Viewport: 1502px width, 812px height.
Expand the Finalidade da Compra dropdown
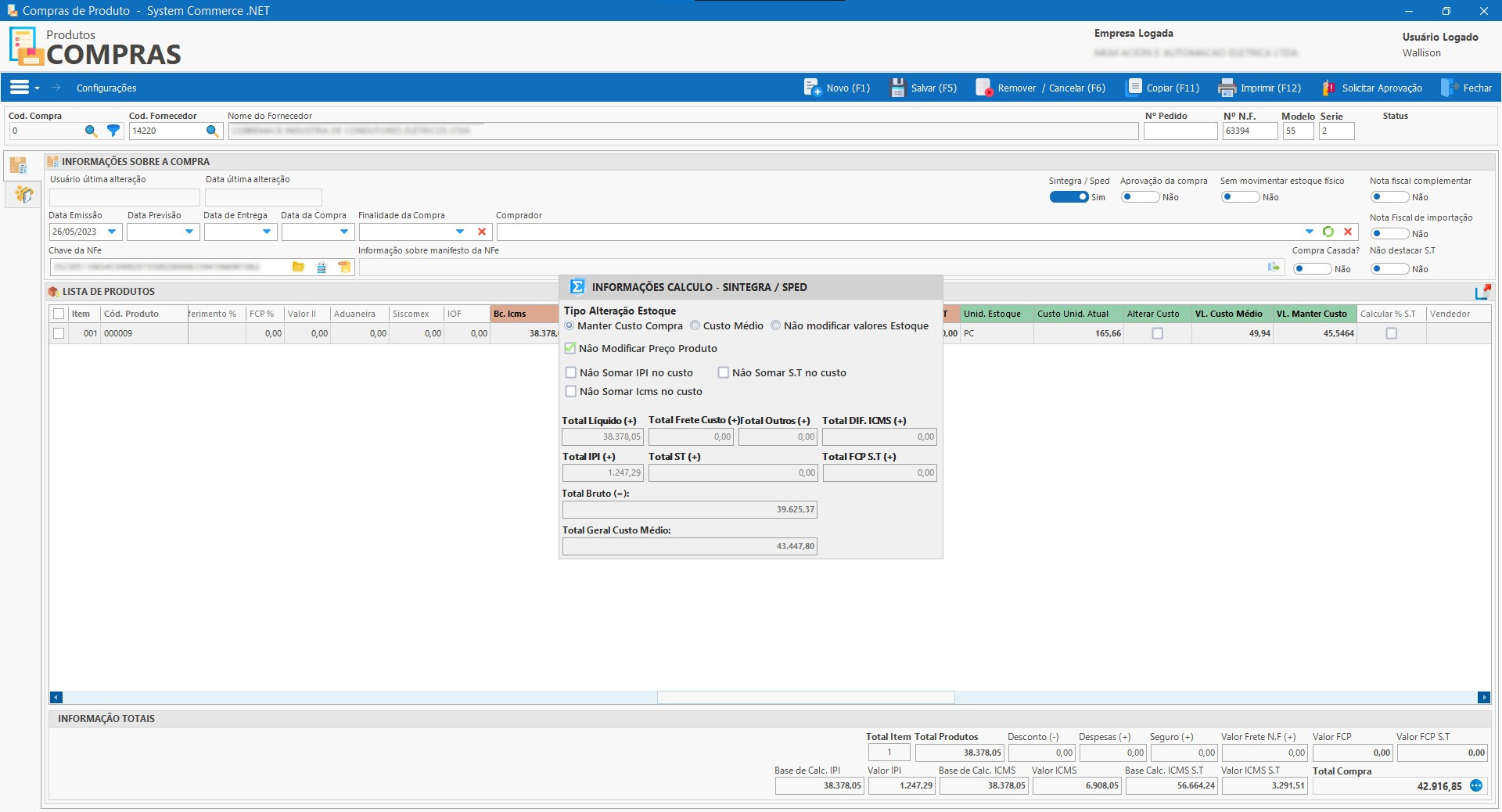[460, 232]
